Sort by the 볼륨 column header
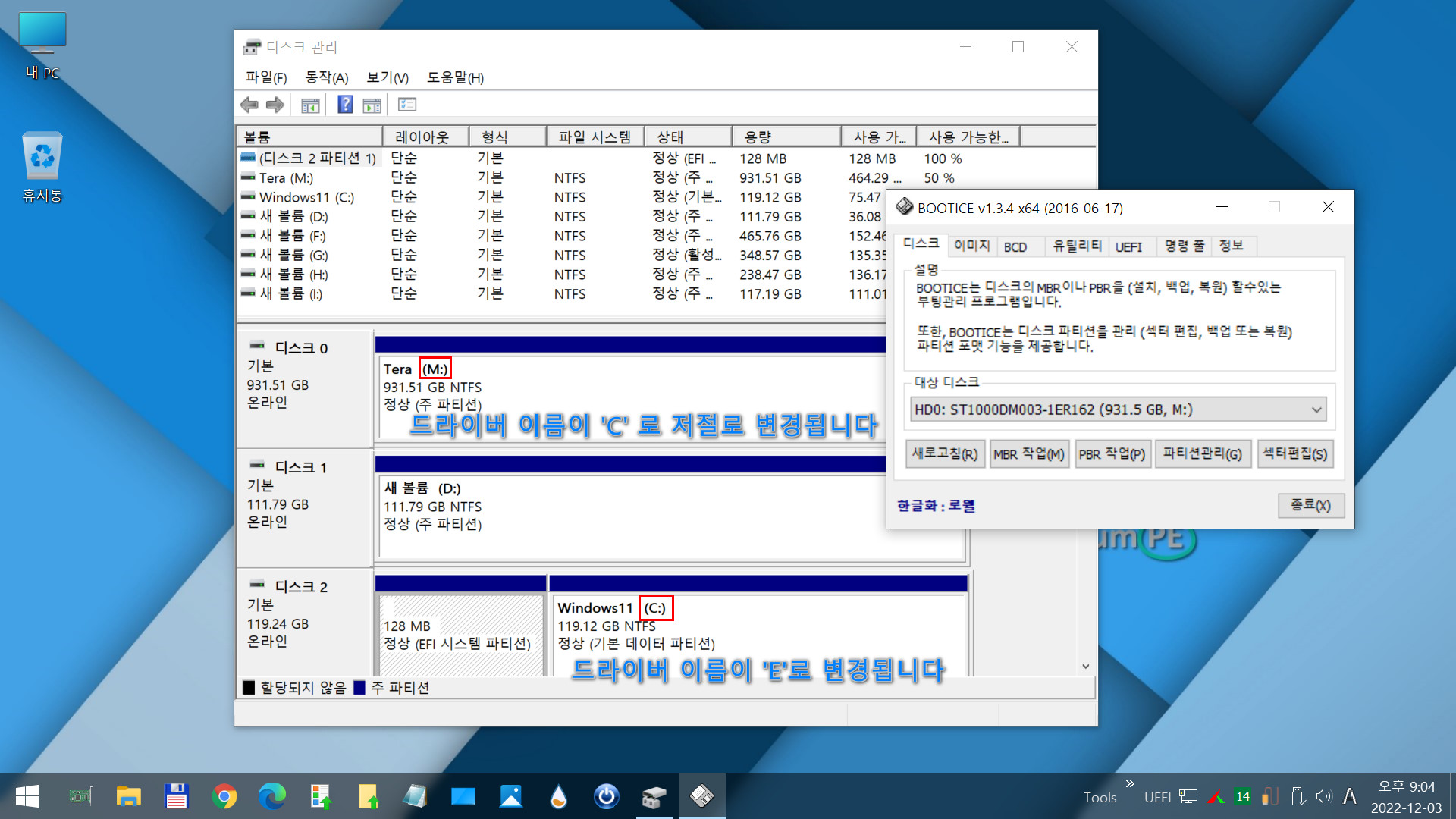The image size is (1456, 819). coord(309,136)
